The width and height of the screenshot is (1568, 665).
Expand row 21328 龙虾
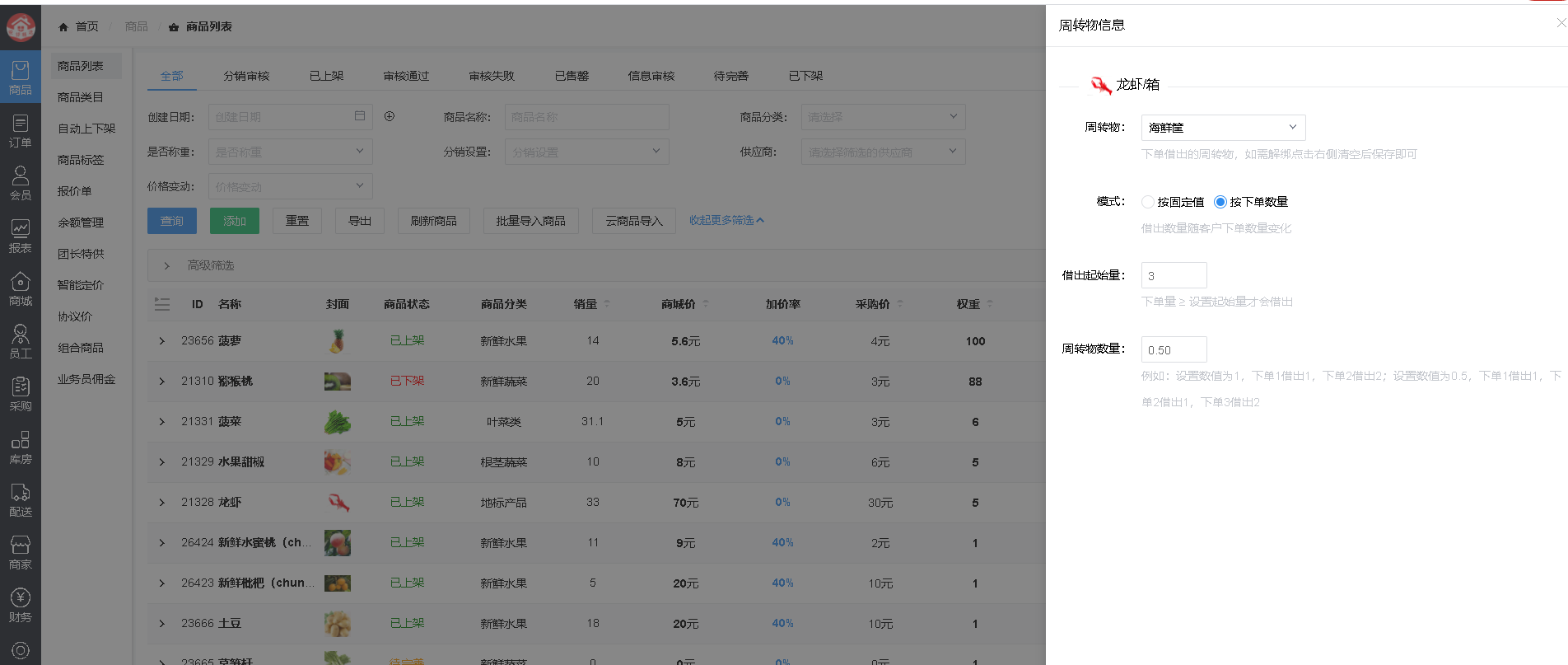tap(162, 502)
